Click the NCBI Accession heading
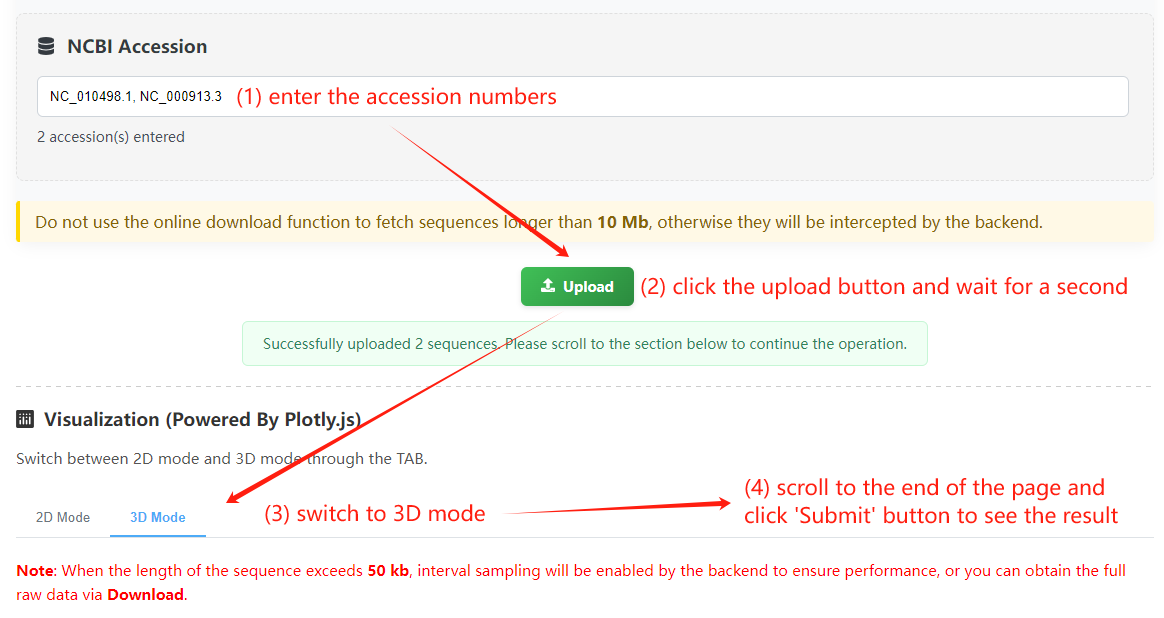This screenshot has height=618, width=1164. tap(137, 46)
